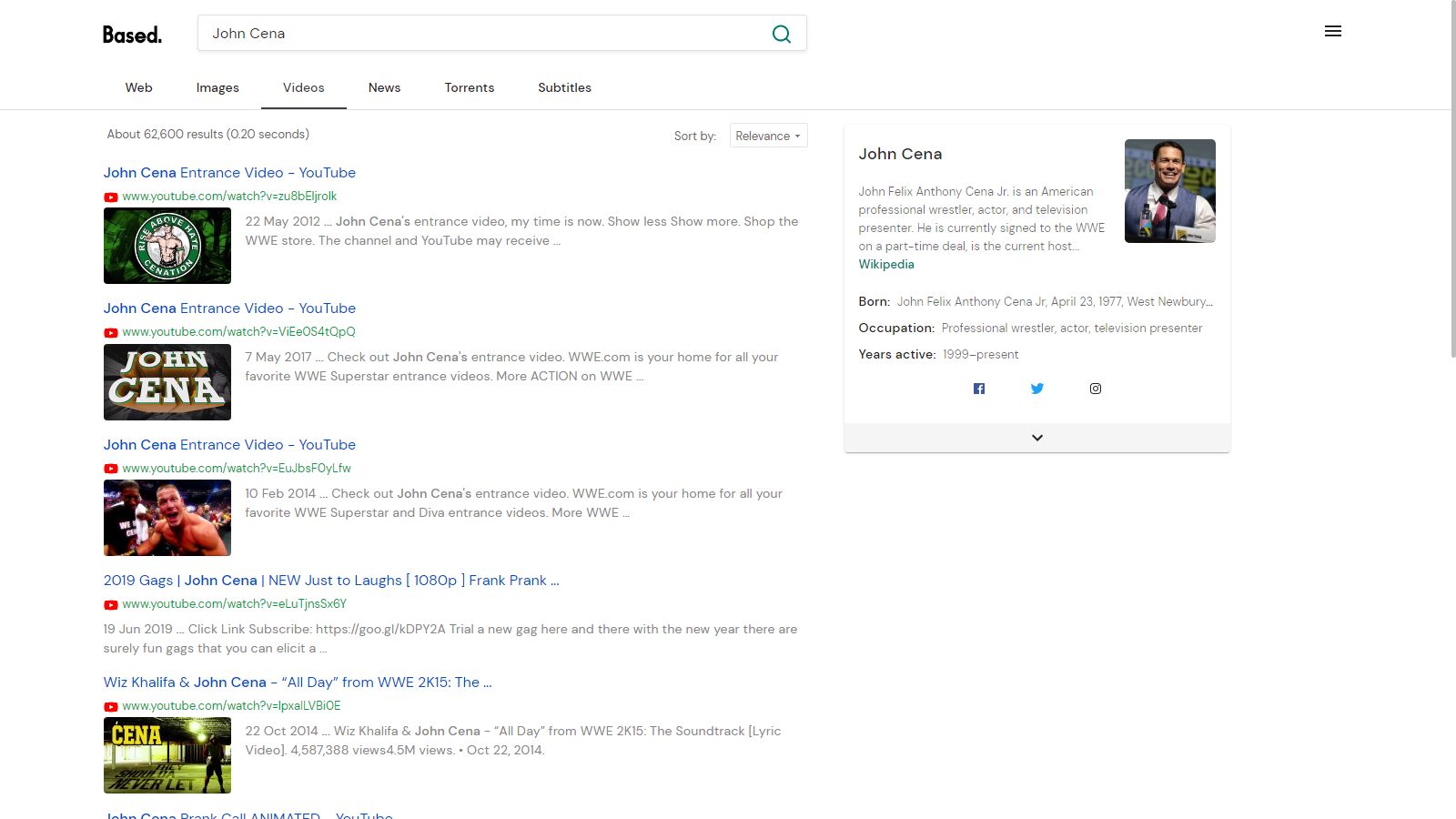The image size is (1456, 819).
Task: Click the Rise Above Hate Cenation thumbnail
Action: 167,246
